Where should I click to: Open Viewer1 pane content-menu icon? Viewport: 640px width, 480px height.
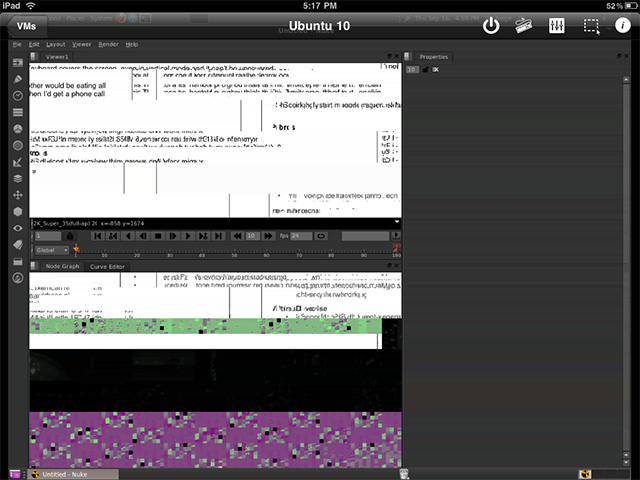(34, 56)
